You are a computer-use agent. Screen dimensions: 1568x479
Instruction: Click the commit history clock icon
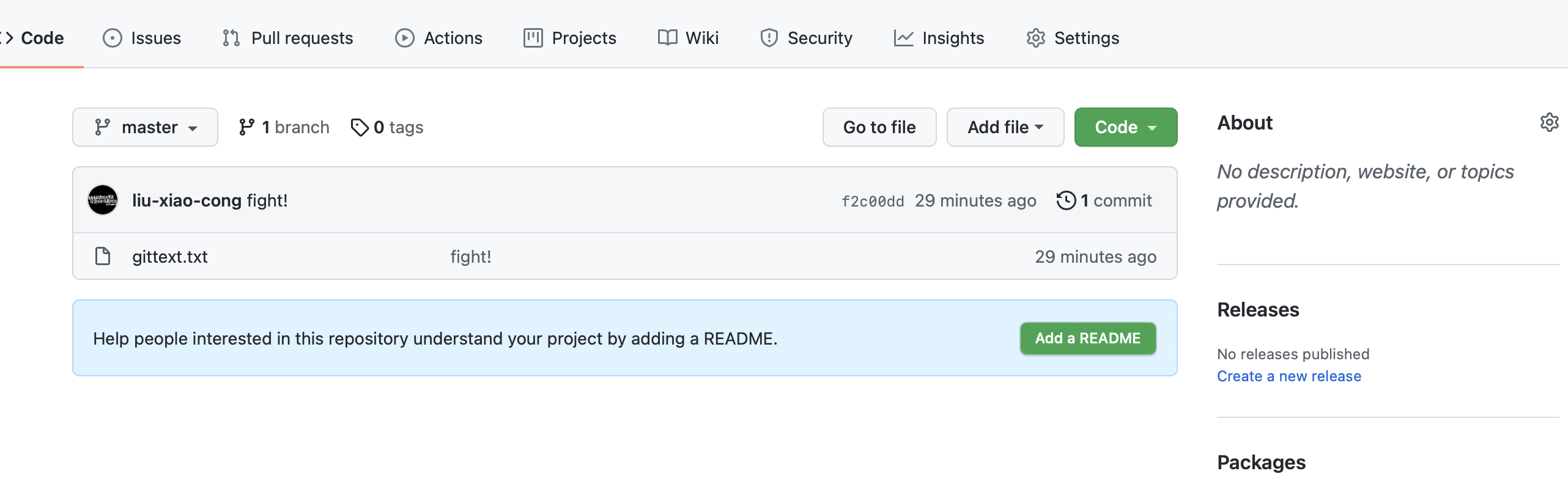pos(1066,200)
